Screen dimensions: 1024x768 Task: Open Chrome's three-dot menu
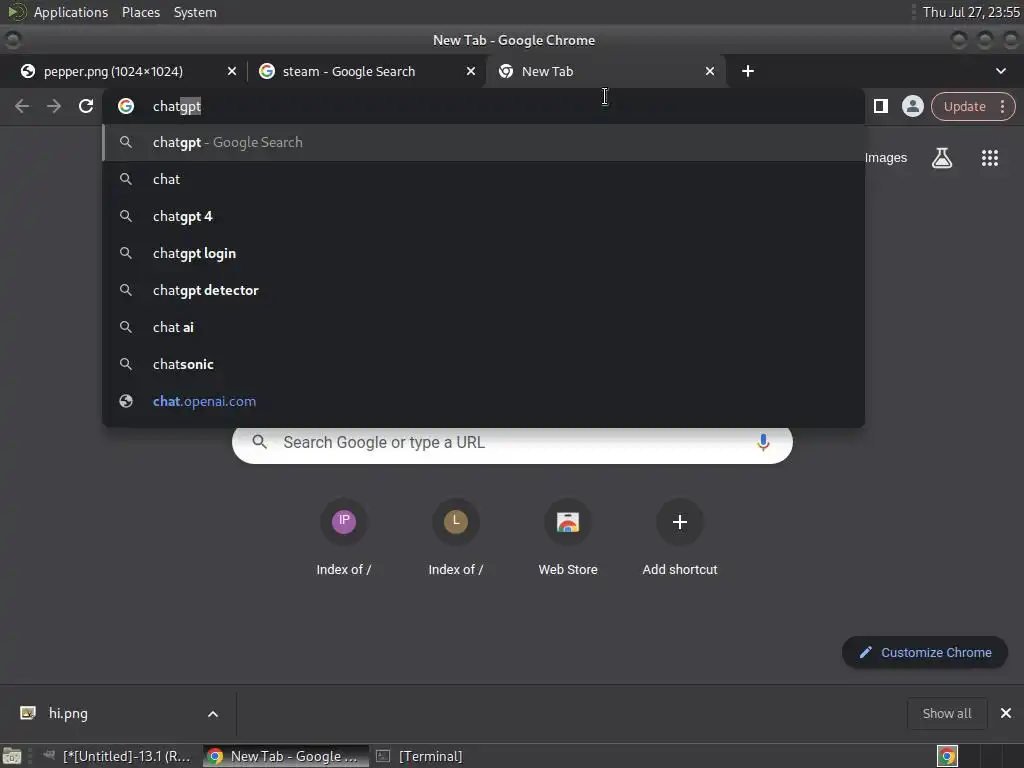click(1002, 106)
